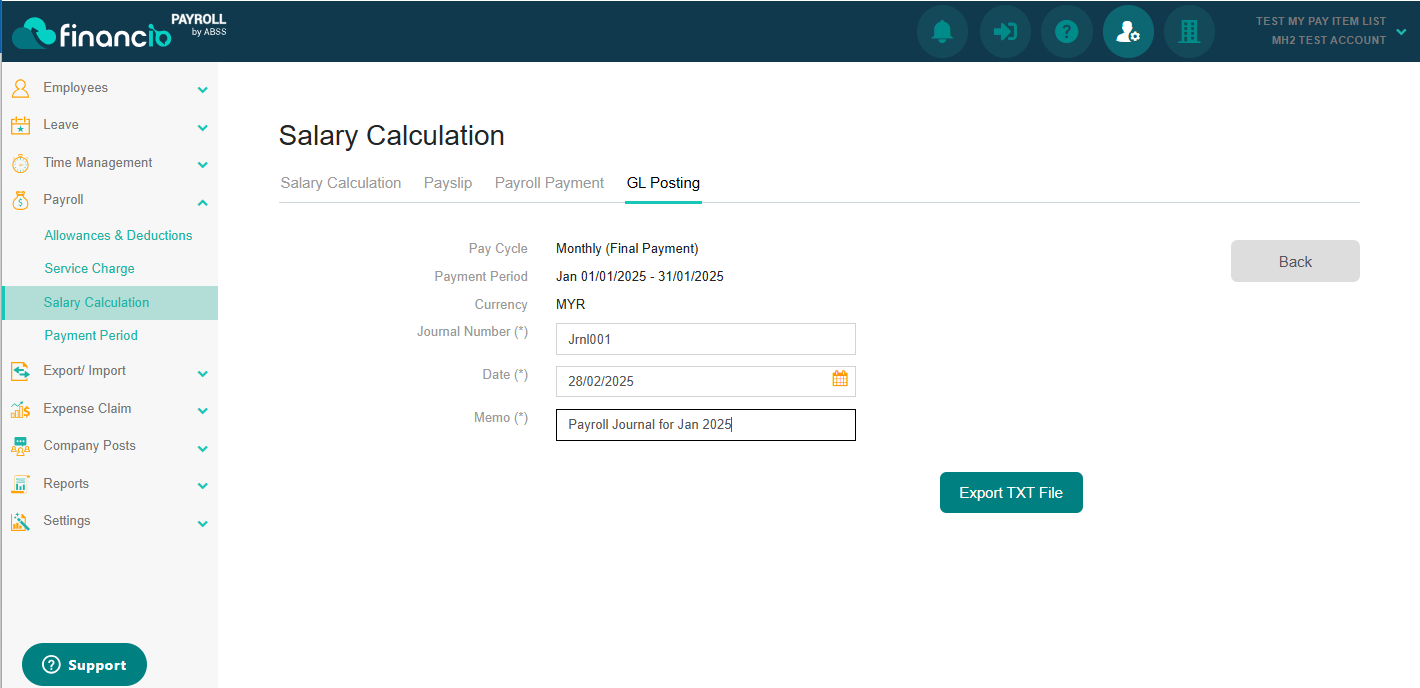Click the sign-in arrow icon in header
This screenshot has width=1420, height=688.
pyautogui.click(x=1005, y=32)
